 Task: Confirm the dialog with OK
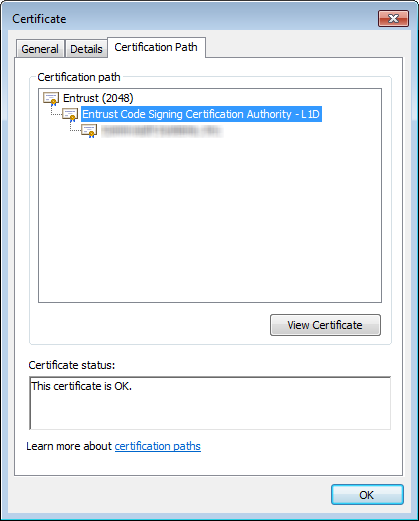367,495
